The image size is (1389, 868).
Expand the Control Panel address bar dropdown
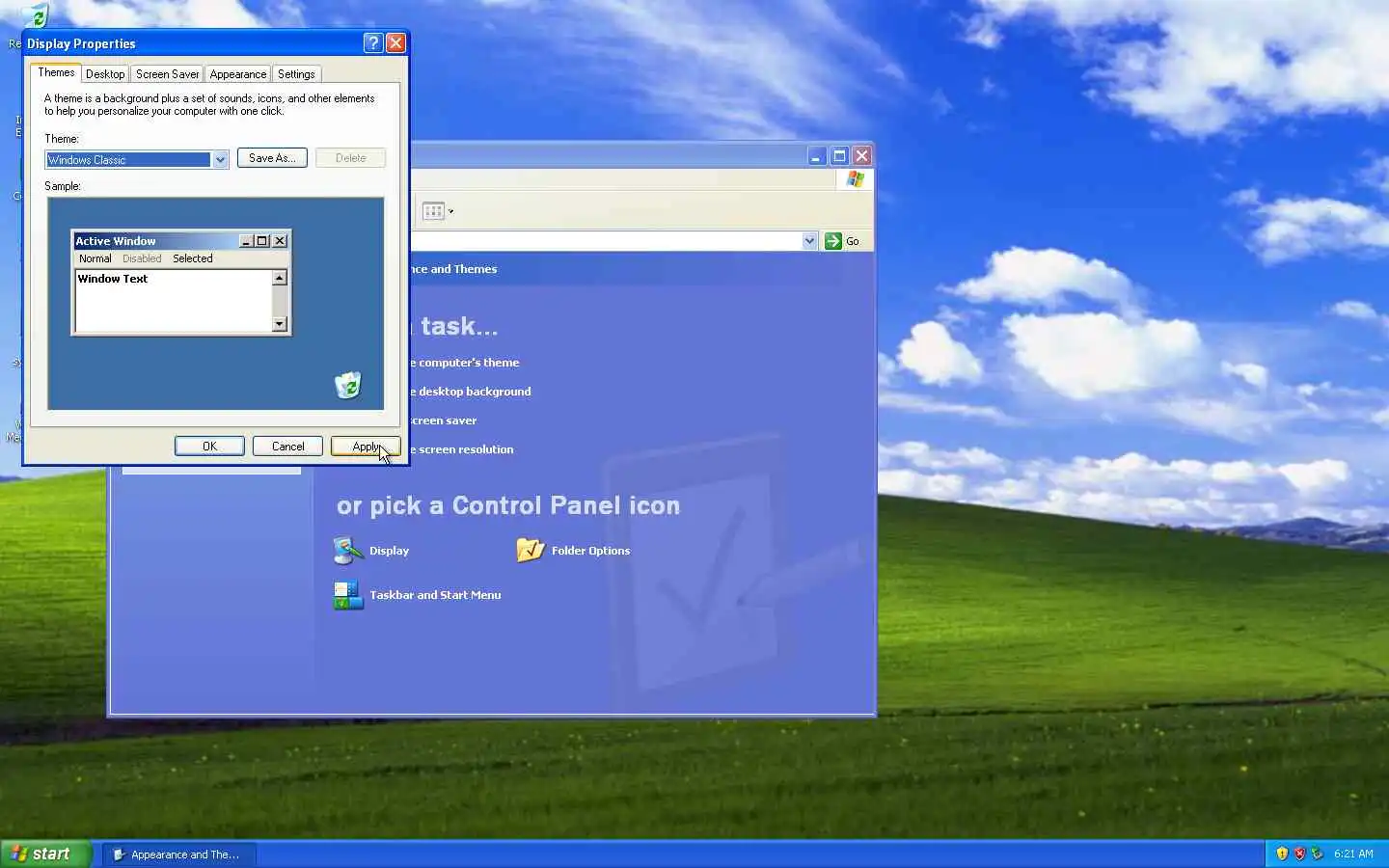809,241
